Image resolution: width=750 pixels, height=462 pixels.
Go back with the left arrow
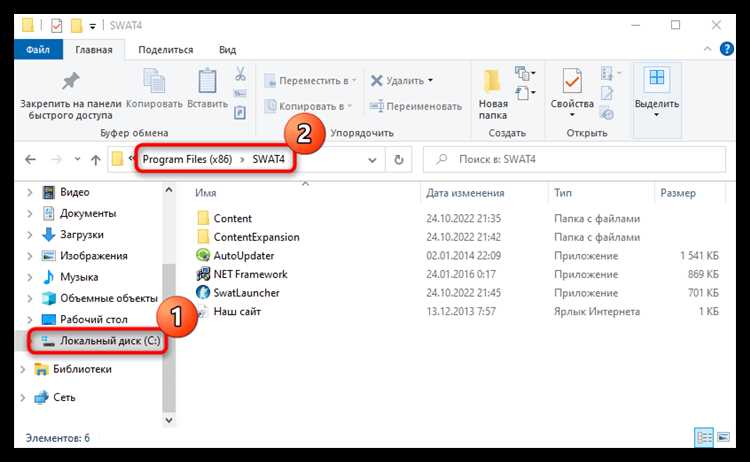tap(30, 159)
